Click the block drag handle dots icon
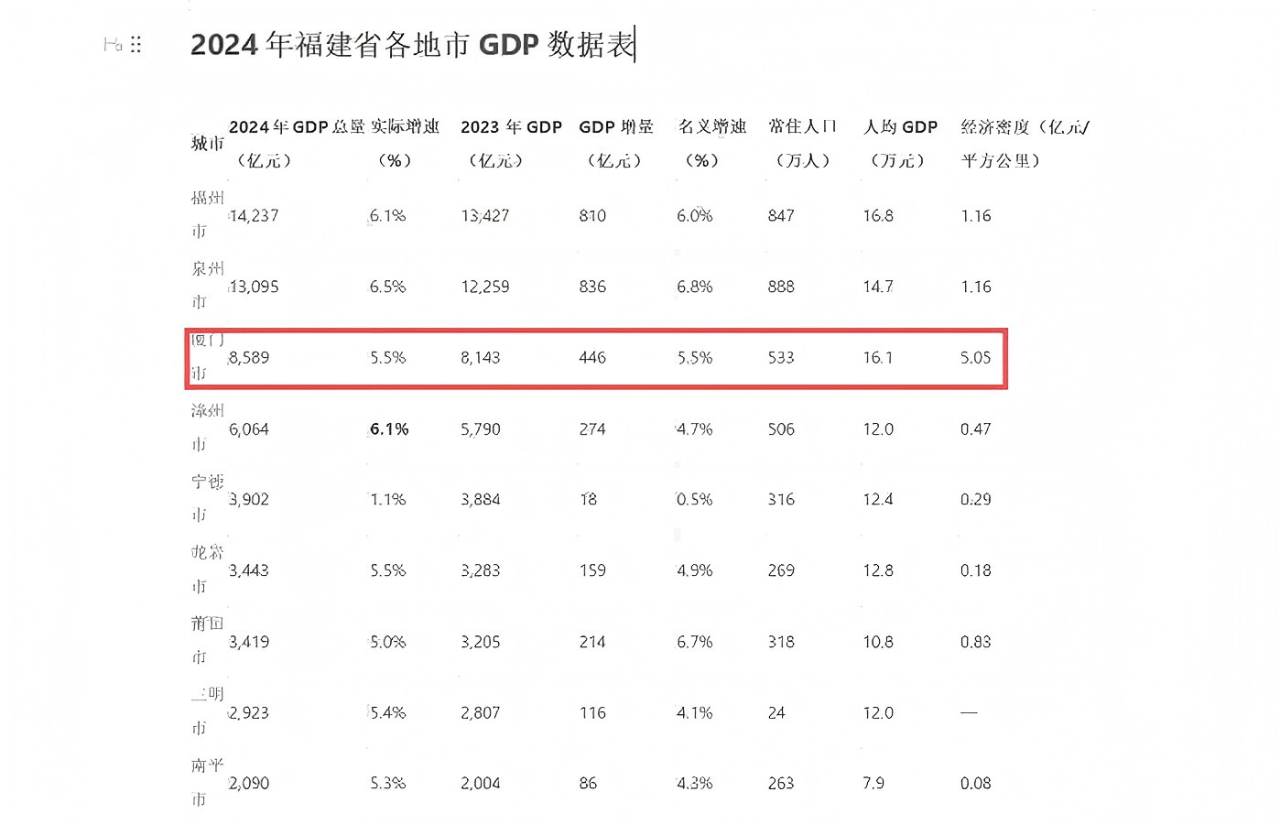 pyautogui.click(x=136, y=45)
